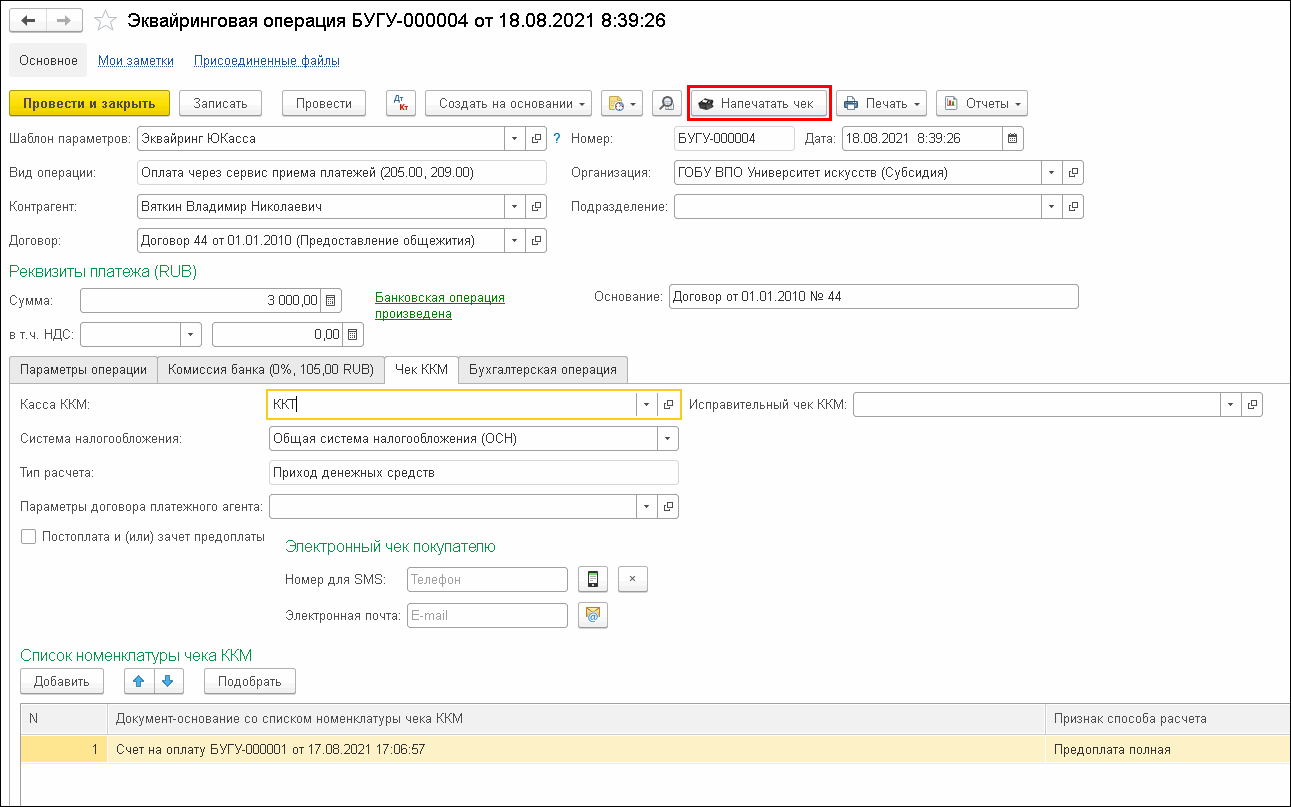Click cell Предоплата полная
1291x807 pixels.
click(1167, 749)
